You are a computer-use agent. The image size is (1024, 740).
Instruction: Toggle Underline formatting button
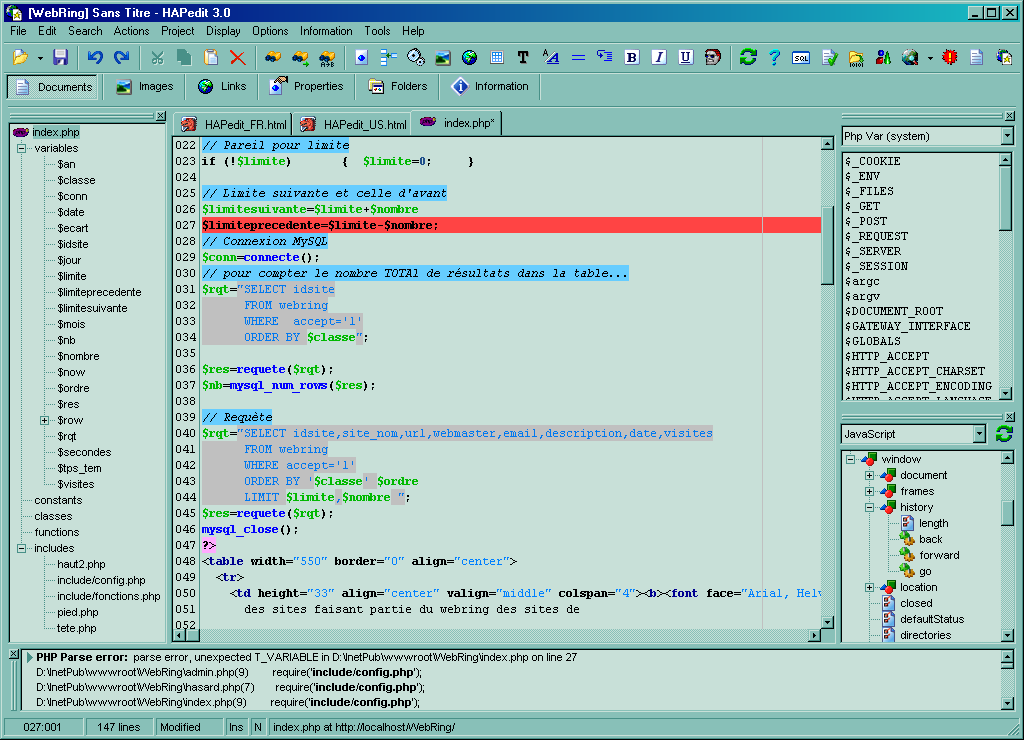click(x=685, y=58)
